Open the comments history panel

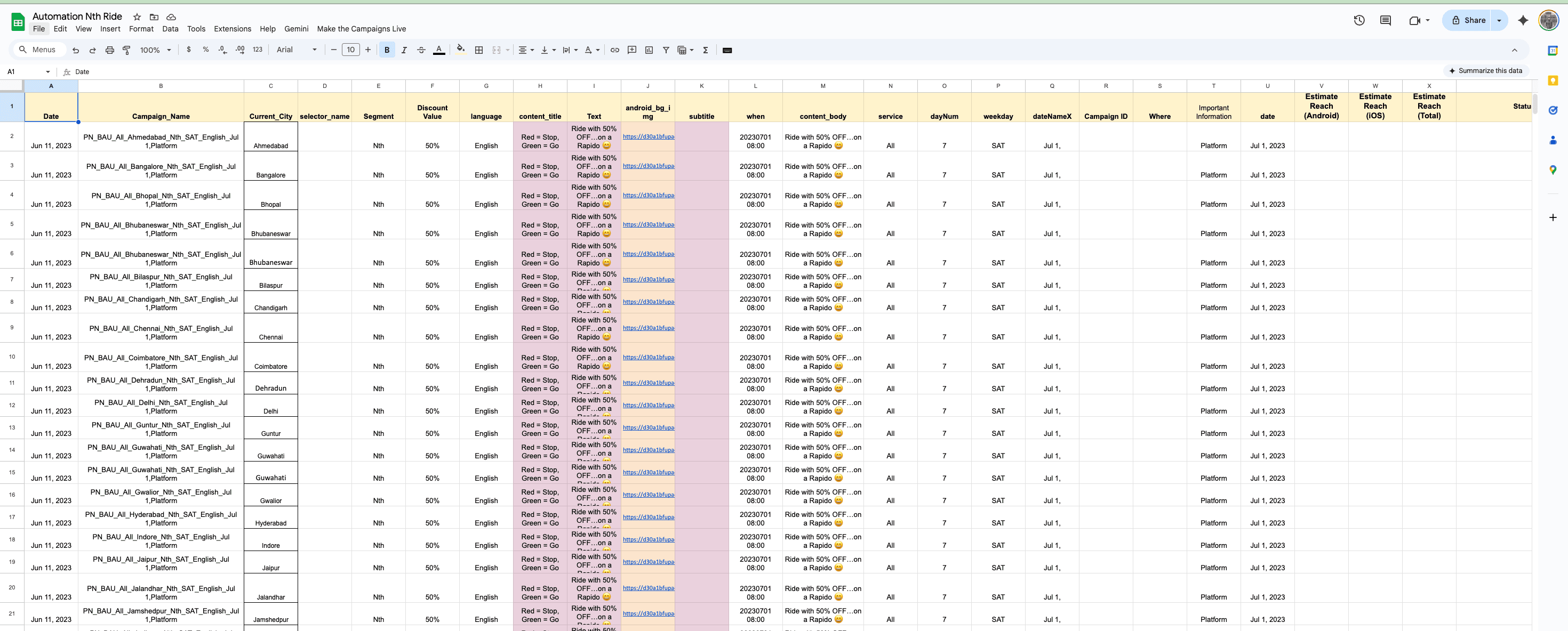[1386, 20]
